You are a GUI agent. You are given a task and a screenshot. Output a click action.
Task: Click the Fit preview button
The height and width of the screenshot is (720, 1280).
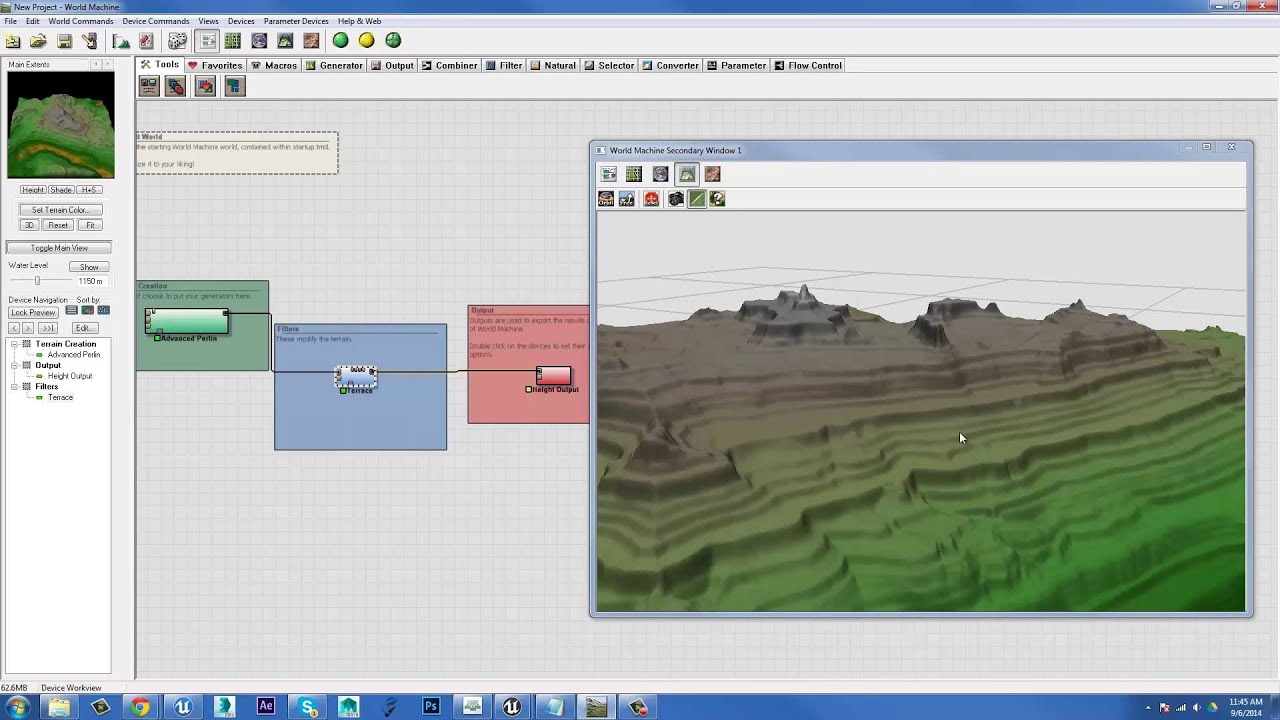[90, 225]
